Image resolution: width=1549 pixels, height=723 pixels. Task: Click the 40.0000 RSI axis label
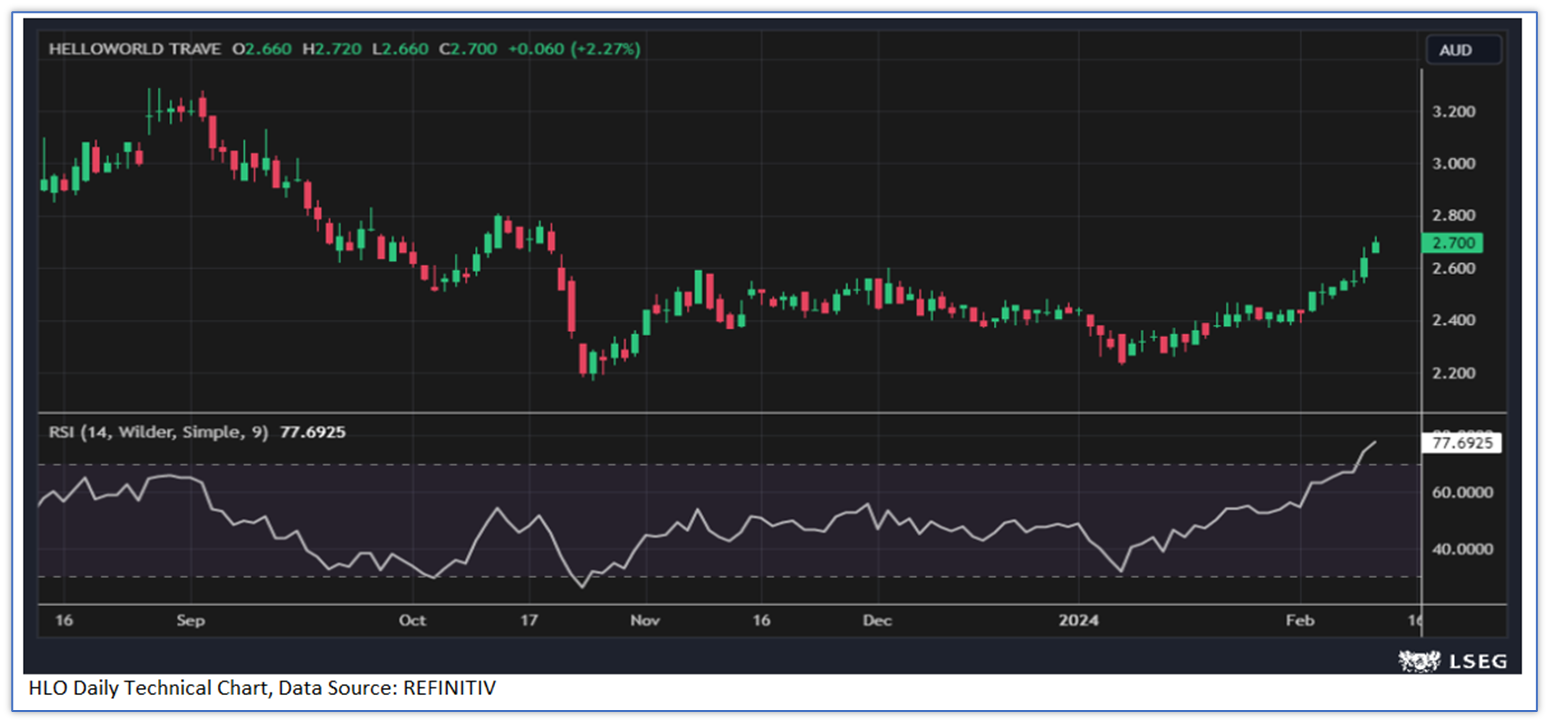pos(1462,549)
